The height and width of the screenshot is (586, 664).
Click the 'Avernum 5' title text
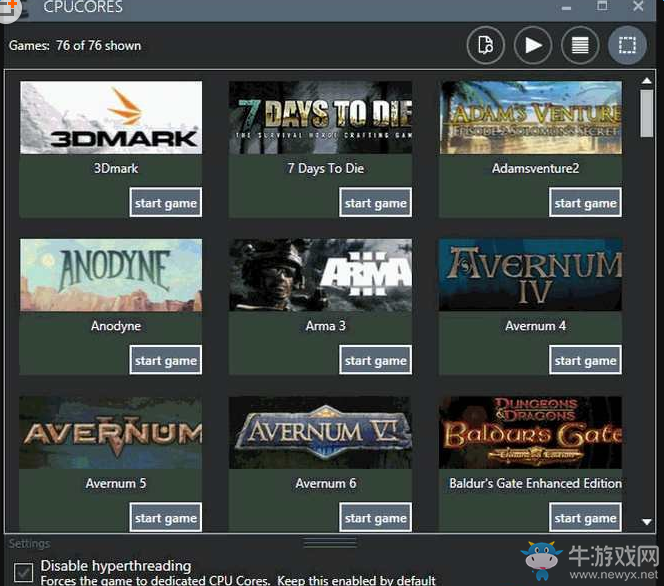pos(116,484)
